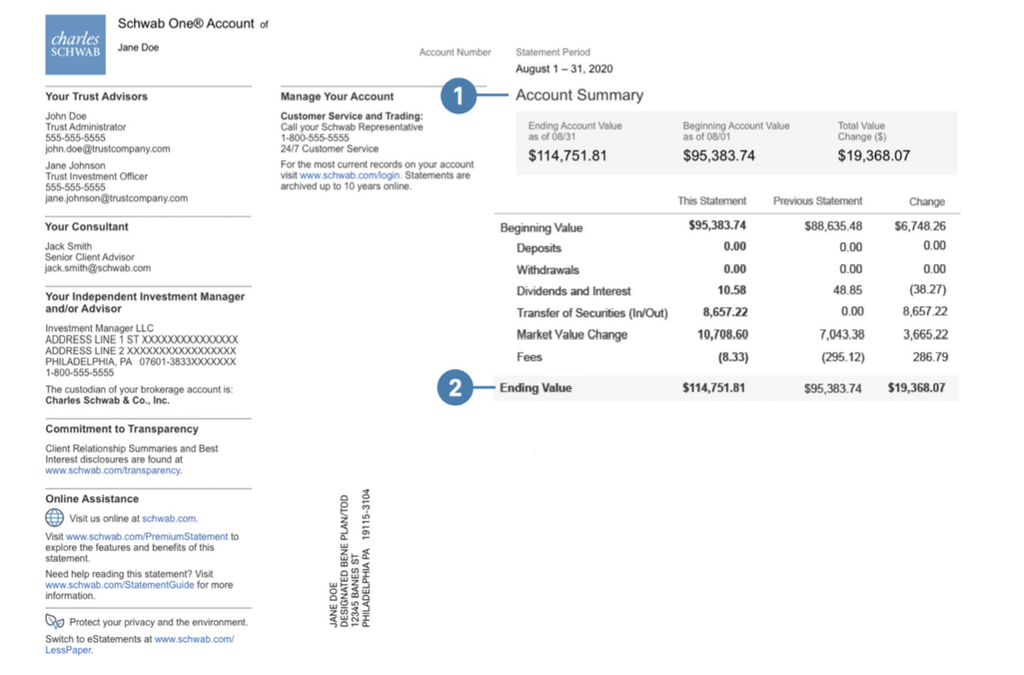Click the jack.smith@schwab.com email
The width and height of the screenshot is (1024, 675).
(x=98, y=268)
